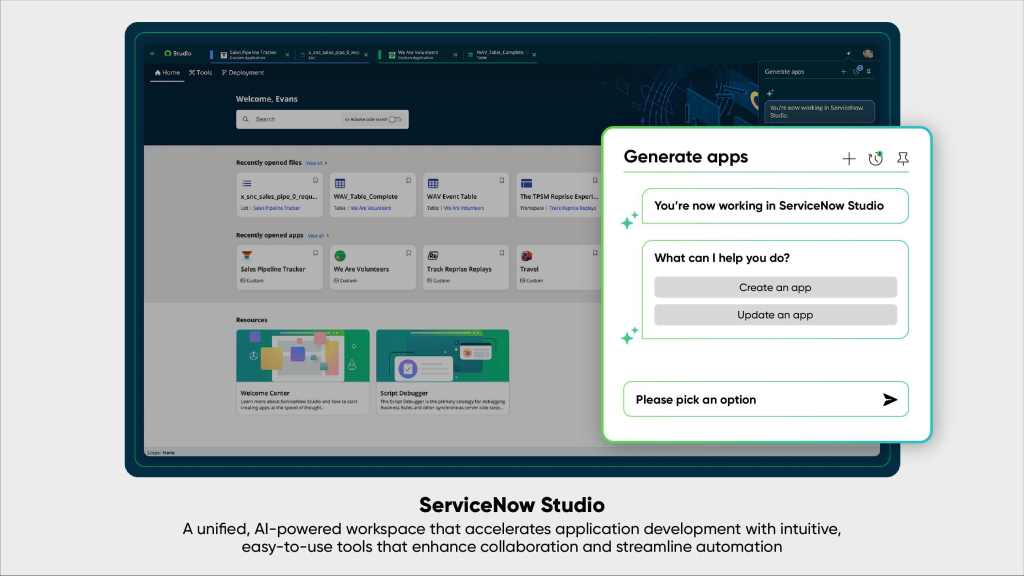The width and height of the screenshot is (1024, 576).
Task: Click the Update an app button
Action: pos(775,315)
